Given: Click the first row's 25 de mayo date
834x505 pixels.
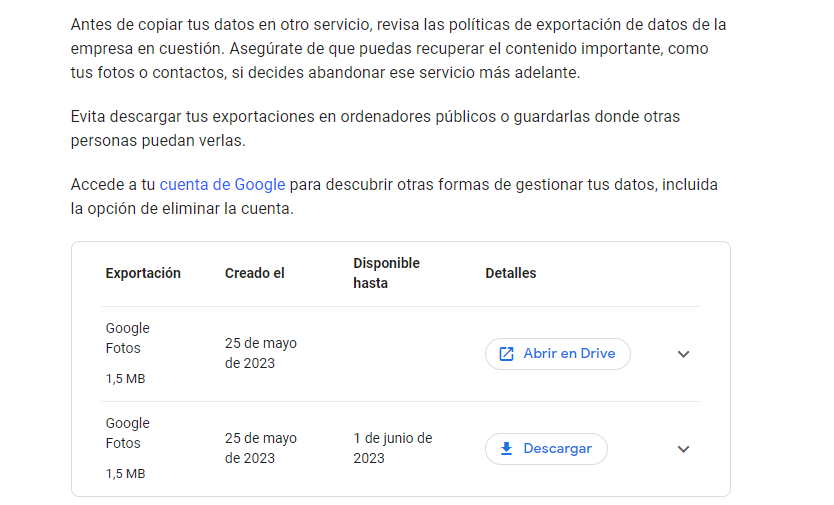Looking at the screenshot, I should 260,353.
